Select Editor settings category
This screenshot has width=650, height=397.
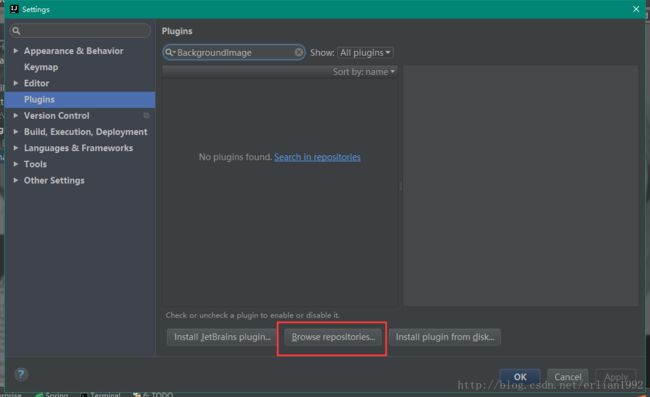click(x=36, y=83)
